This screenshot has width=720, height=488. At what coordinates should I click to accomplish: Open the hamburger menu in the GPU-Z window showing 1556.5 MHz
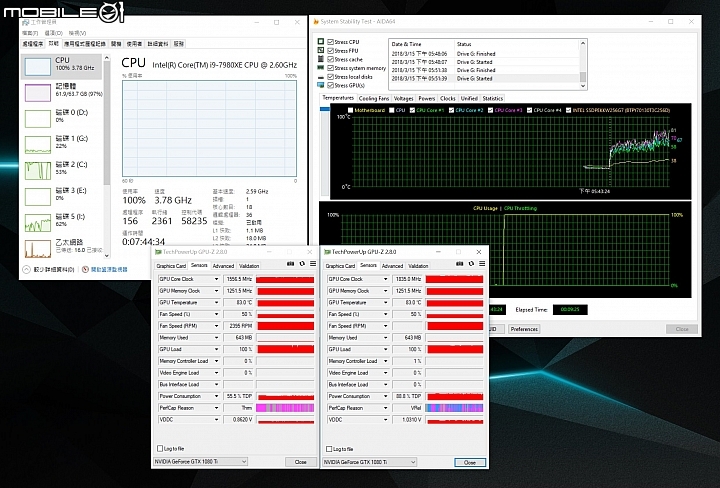click(x=313, y=264)
